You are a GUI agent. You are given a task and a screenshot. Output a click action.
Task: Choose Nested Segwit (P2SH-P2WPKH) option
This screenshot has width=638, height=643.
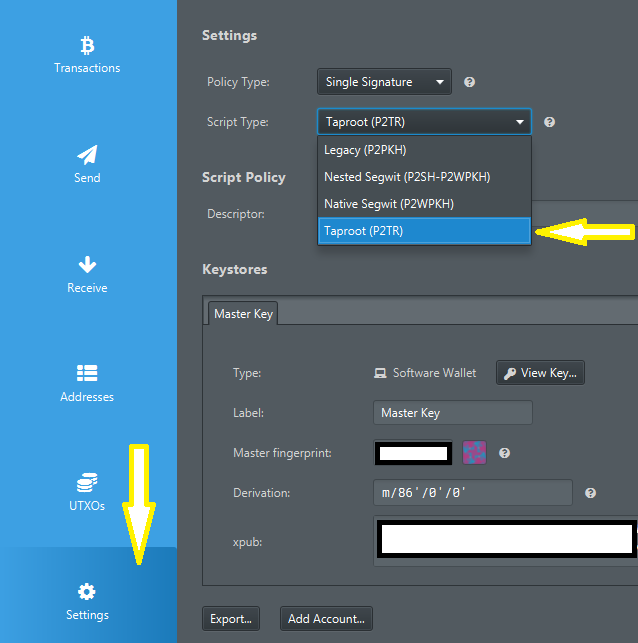click(x=407, y=177)
